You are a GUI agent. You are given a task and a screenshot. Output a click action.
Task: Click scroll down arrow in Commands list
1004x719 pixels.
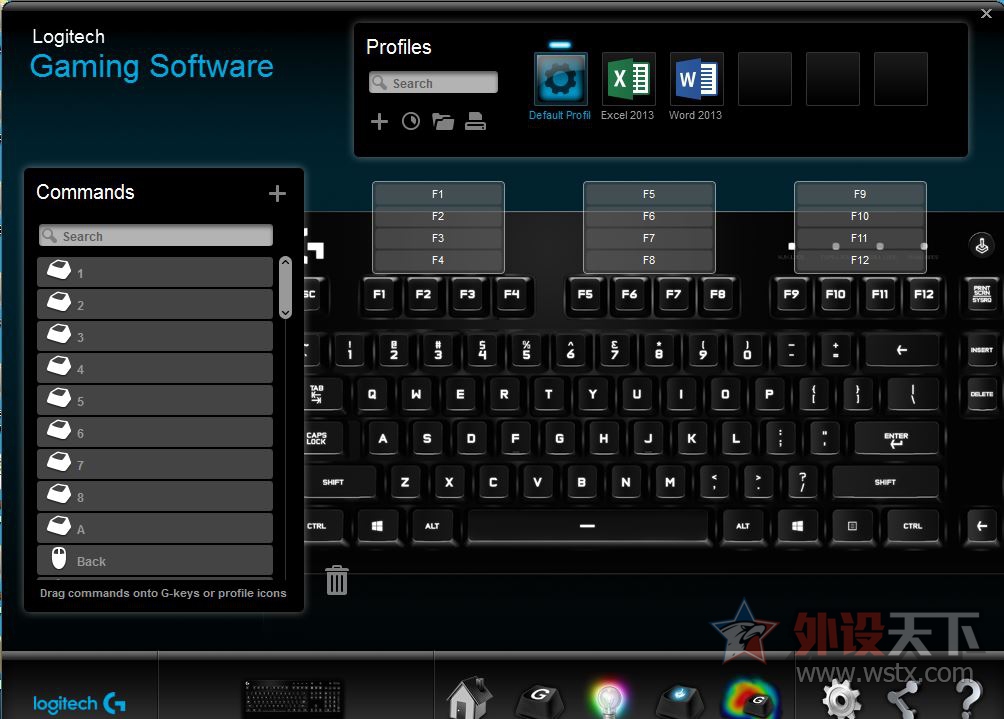click(286, 313)
